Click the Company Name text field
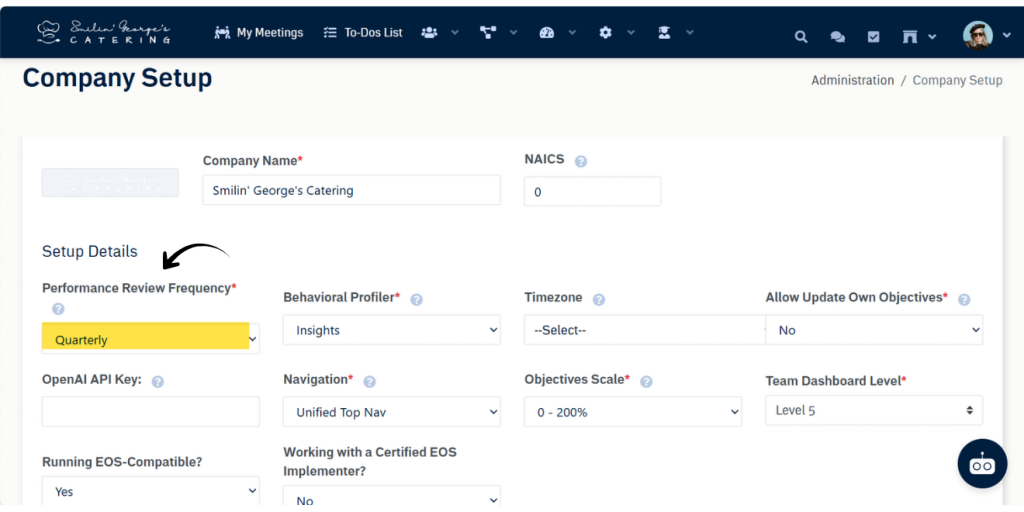 tap(351, 190)
